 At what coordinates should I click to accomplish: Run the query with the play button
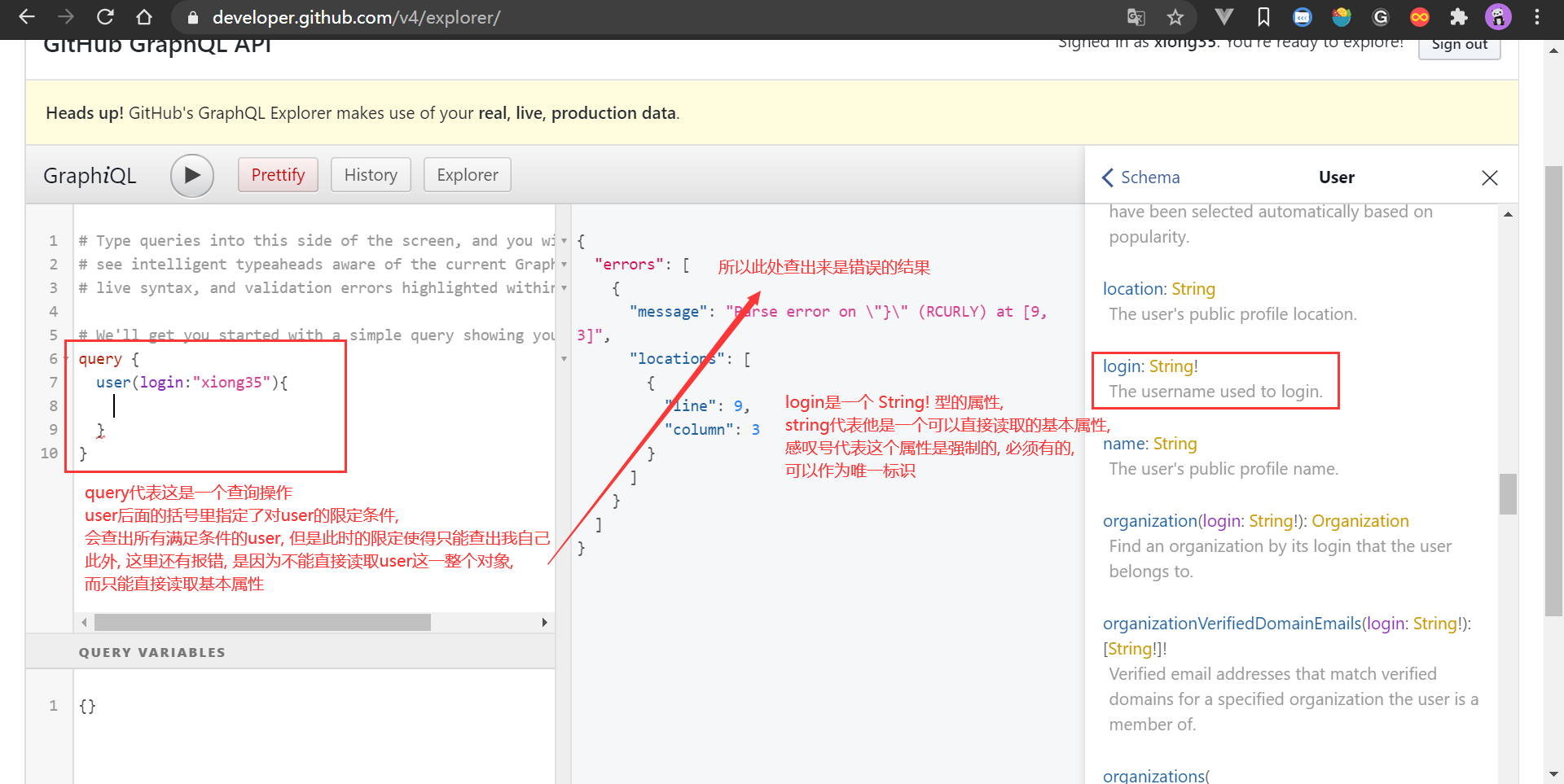pyautogui.click(x=192, y=175)
